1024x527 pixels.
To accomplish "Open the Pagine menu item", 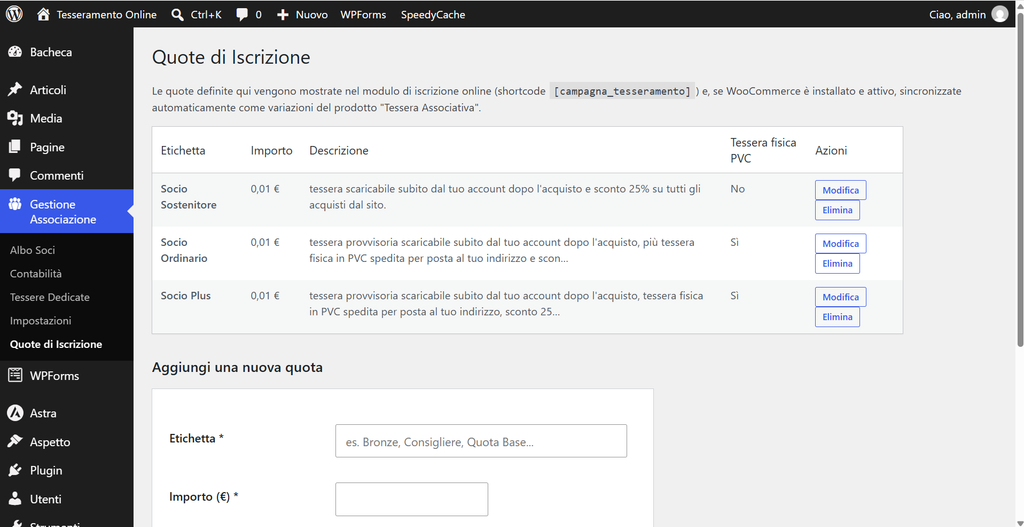I will coord(47,148).
